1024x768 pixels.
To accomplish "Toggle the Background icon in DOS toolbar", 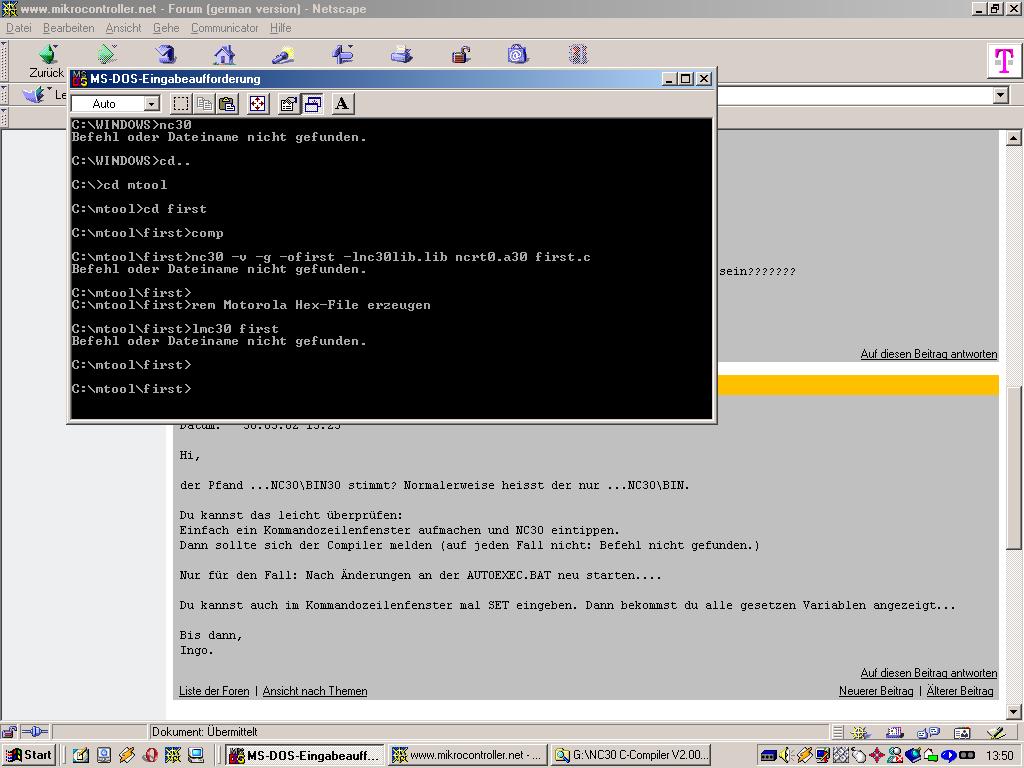I will [313, 104].
